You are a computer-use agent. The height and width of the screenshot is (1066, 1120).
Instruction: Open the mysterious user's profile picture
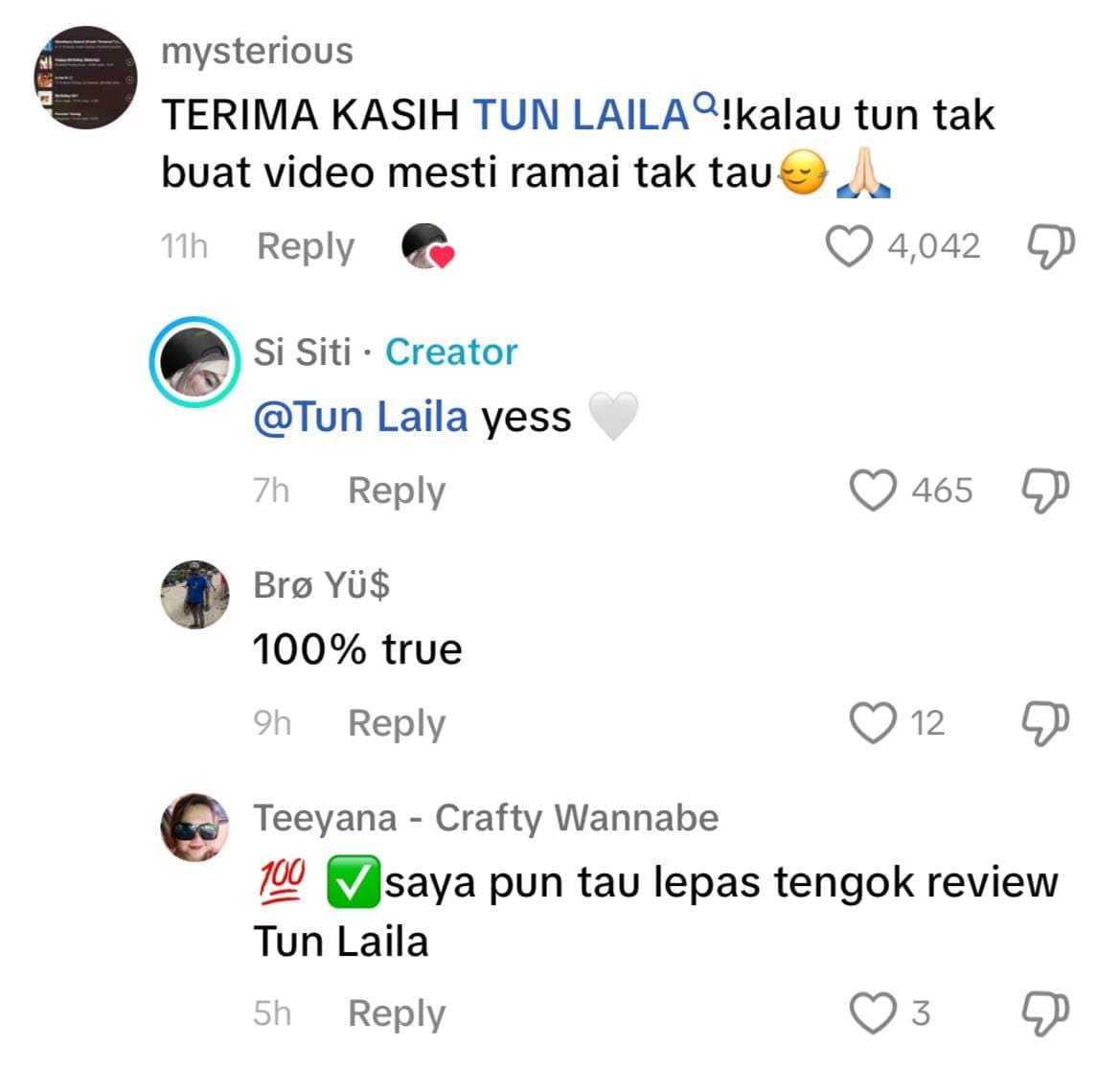pos(85,78)
